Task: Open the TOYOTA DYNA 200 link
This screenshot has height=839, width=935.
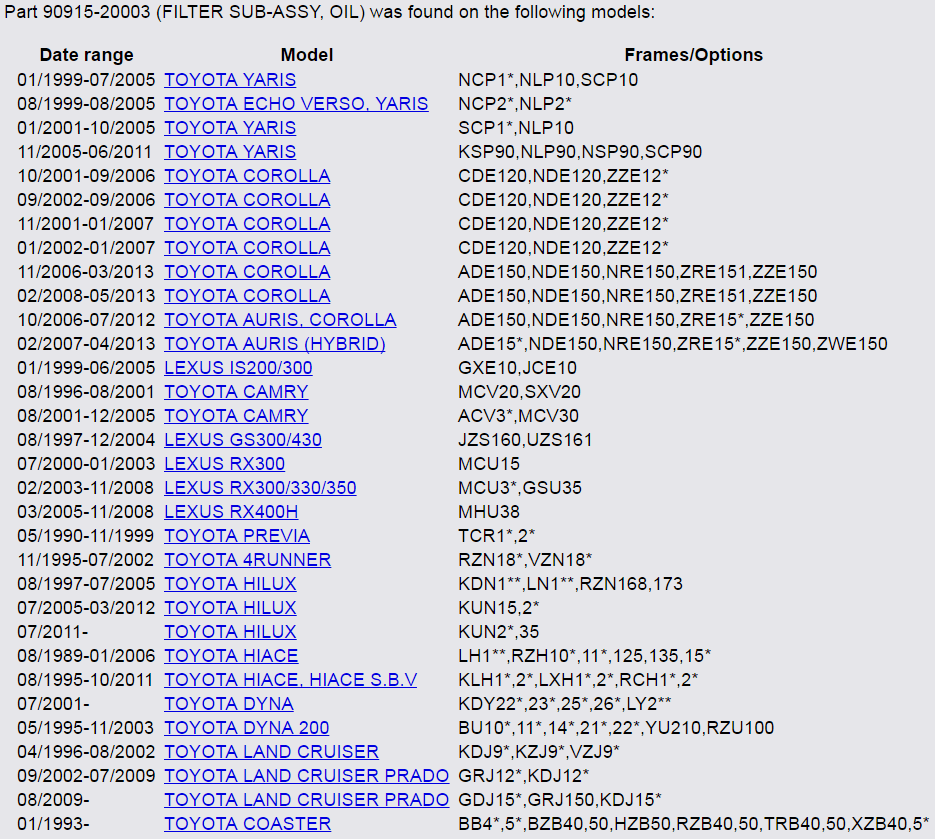Action: [x=247, y=727]
